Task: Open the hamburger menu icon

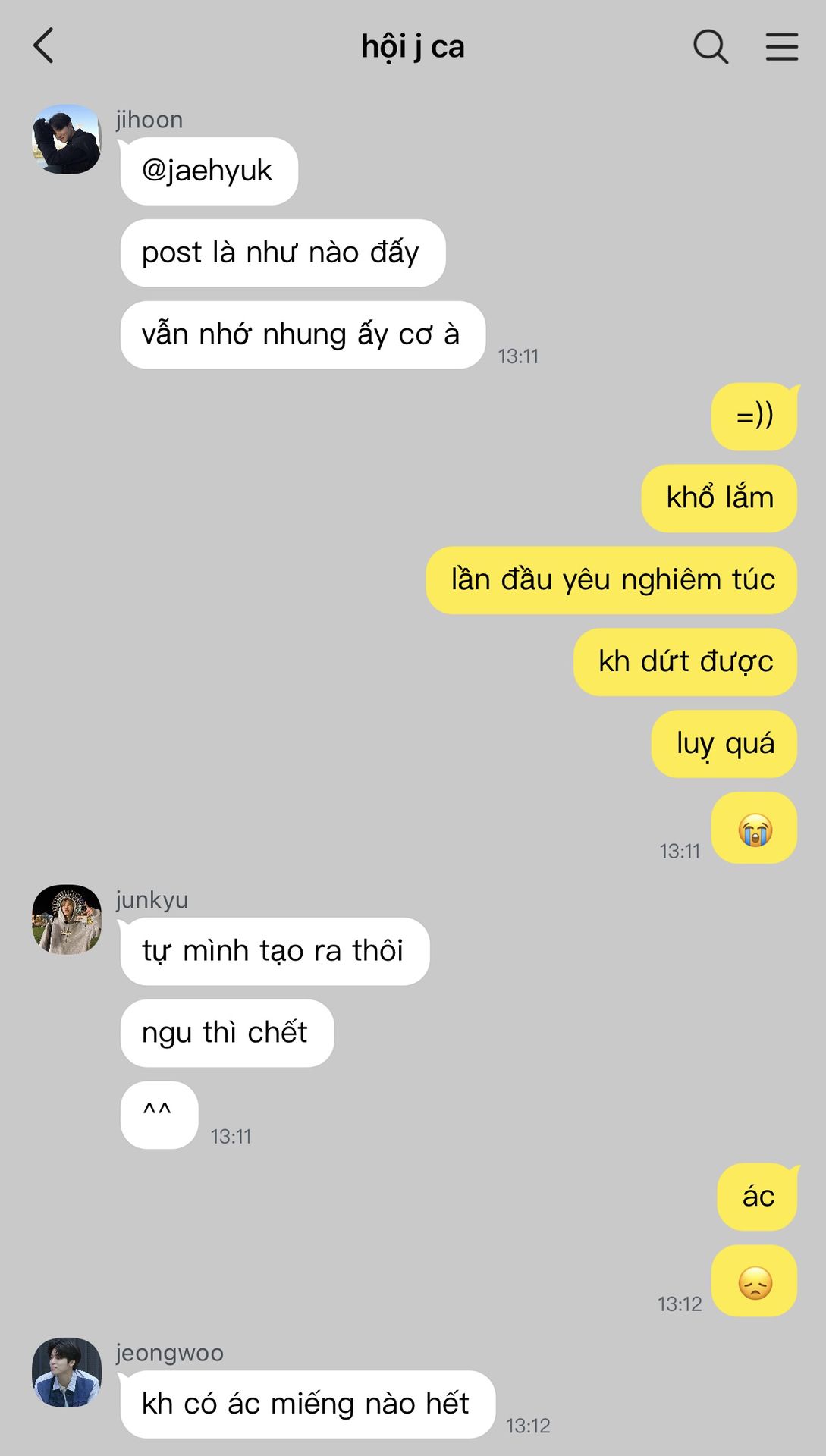Action: click(781, 46)
